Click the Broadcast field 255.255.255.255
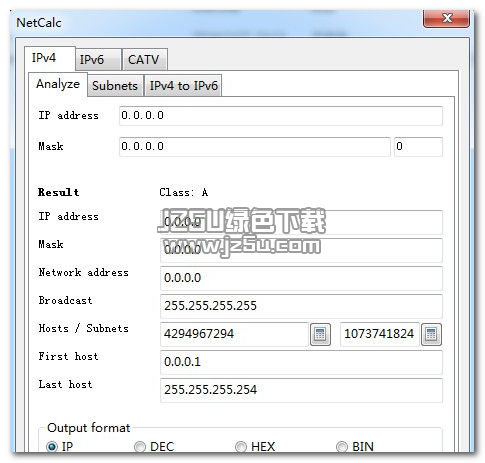Image resolution: width=485 pixels, height=463 pixels. [x=301, y=306]
